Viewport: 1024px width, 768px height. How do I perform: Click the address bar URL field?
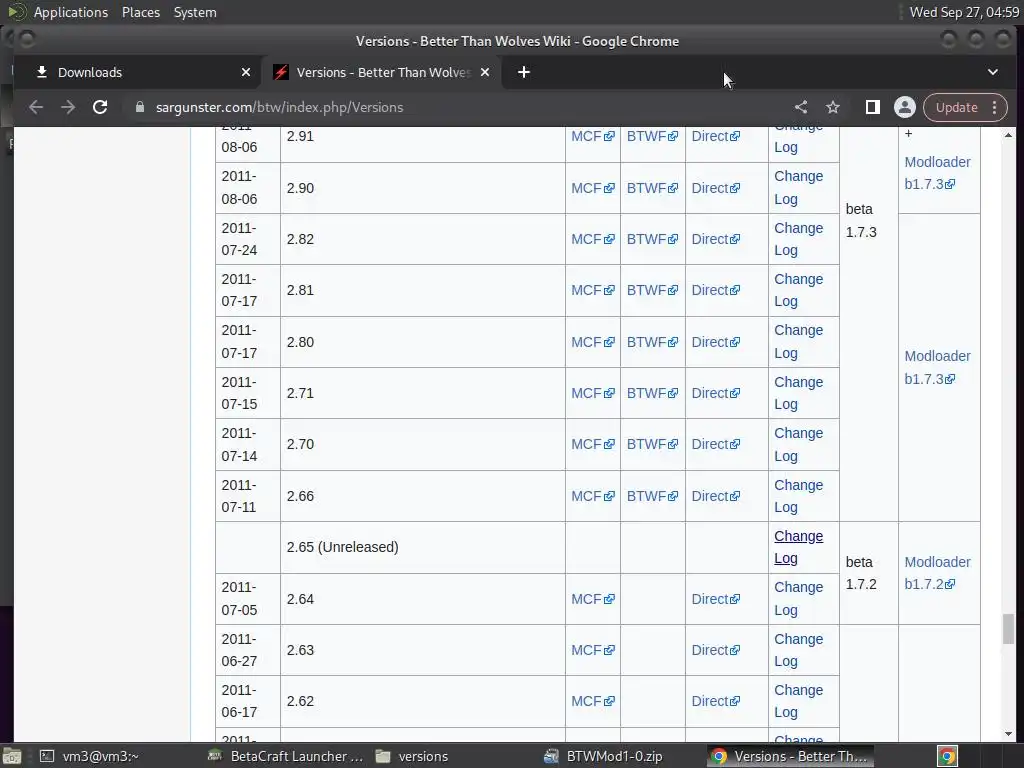457,107
